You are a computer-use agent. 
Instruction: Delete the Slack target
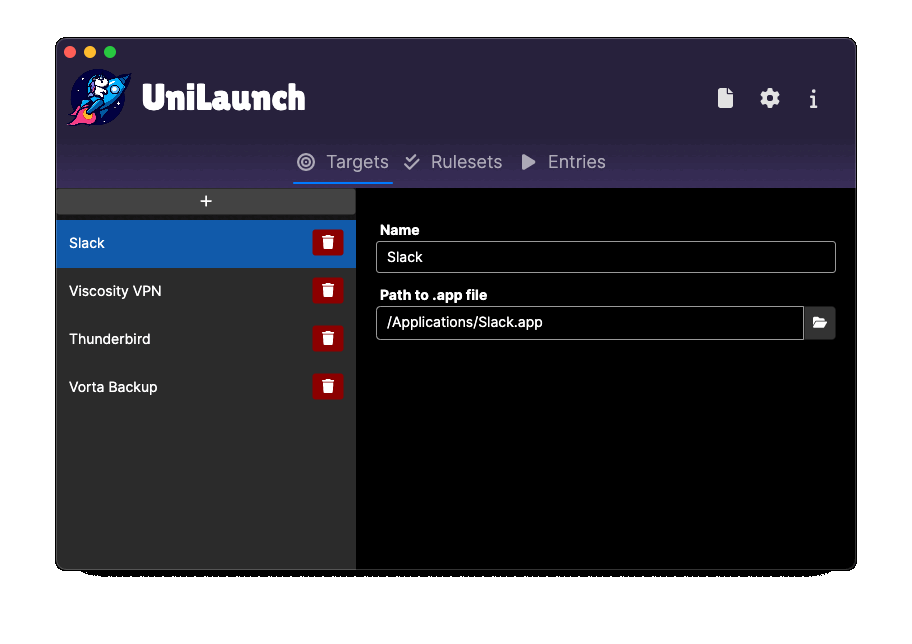click(328, 243)
